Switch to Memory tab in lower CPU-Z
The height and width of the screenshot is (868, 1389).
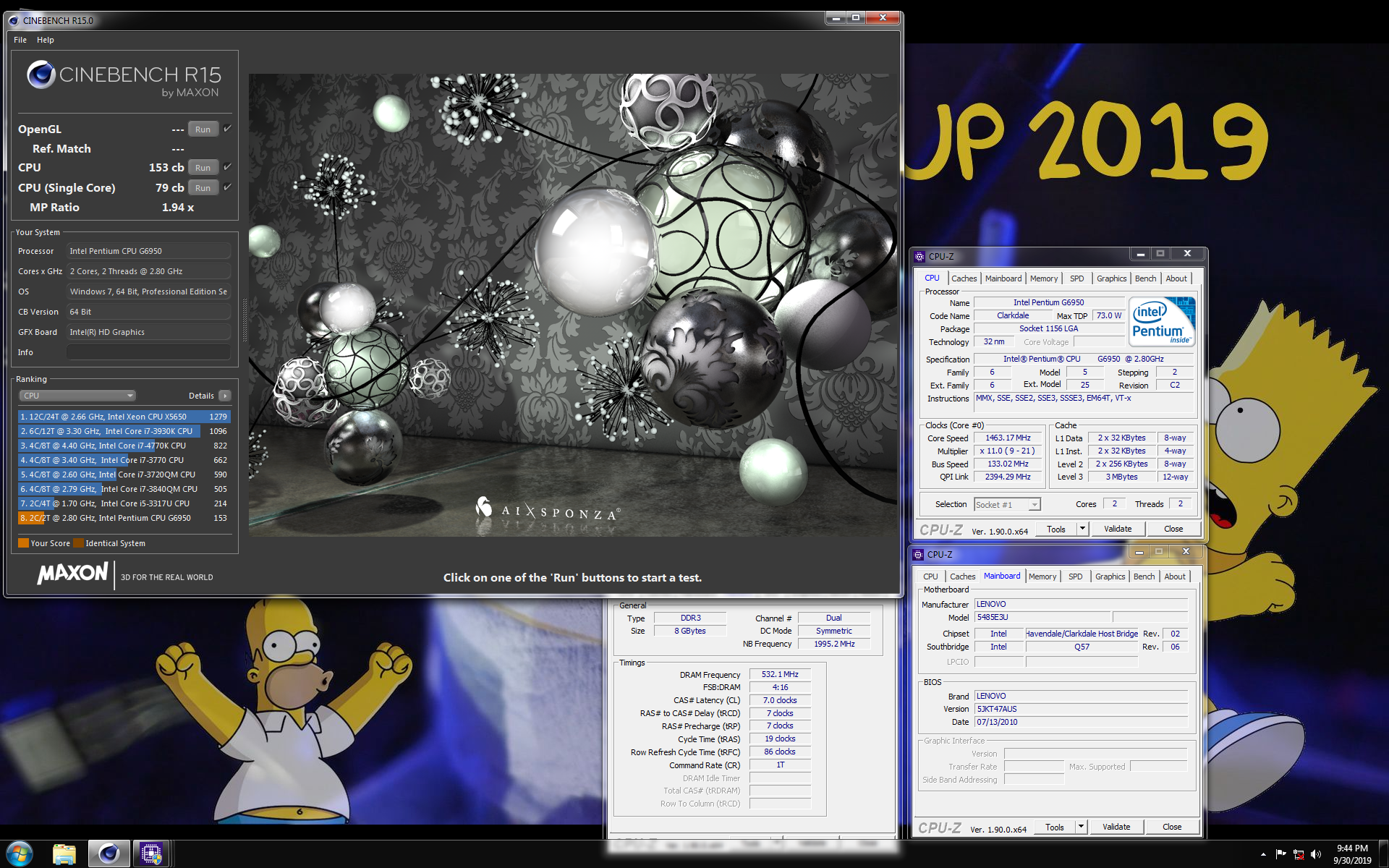1042,576
